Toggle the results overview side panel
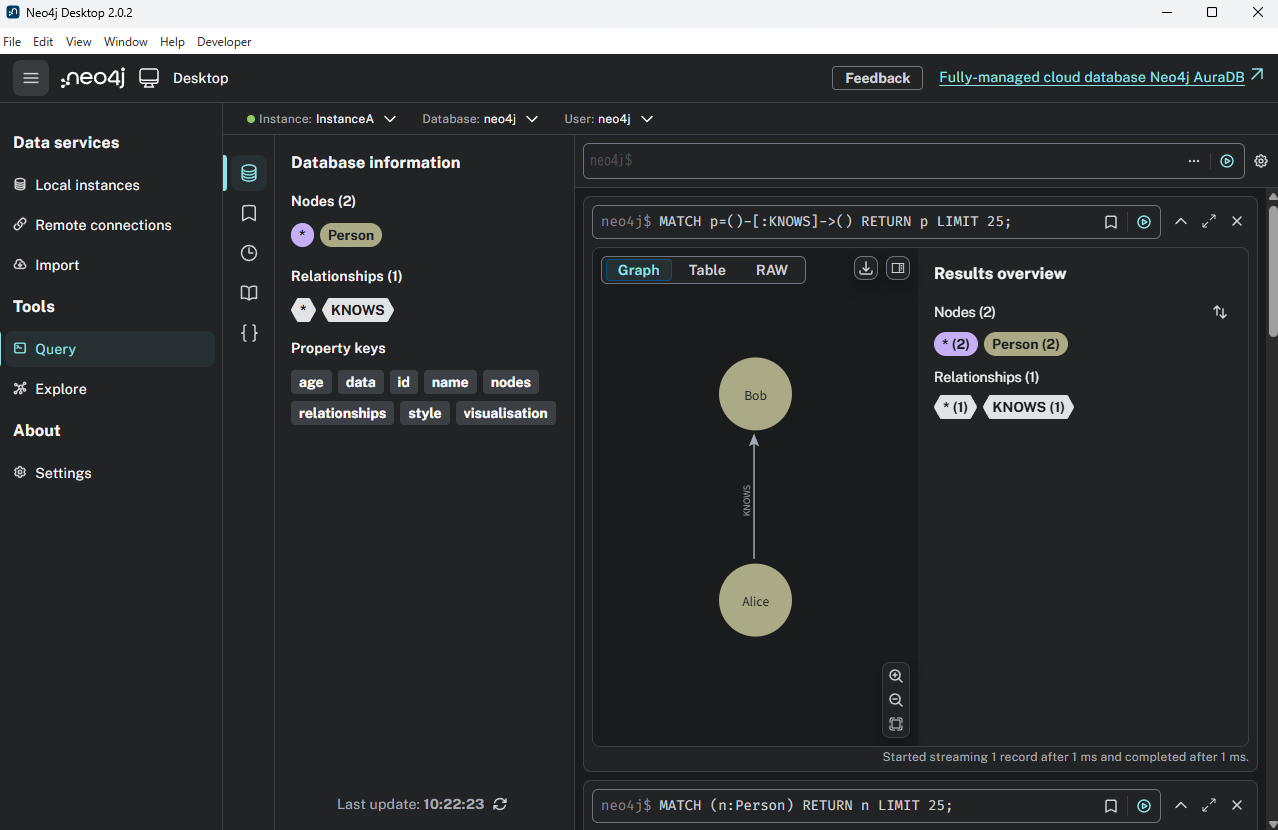This screenshot has width=1278, height=830. pos(898,268)
